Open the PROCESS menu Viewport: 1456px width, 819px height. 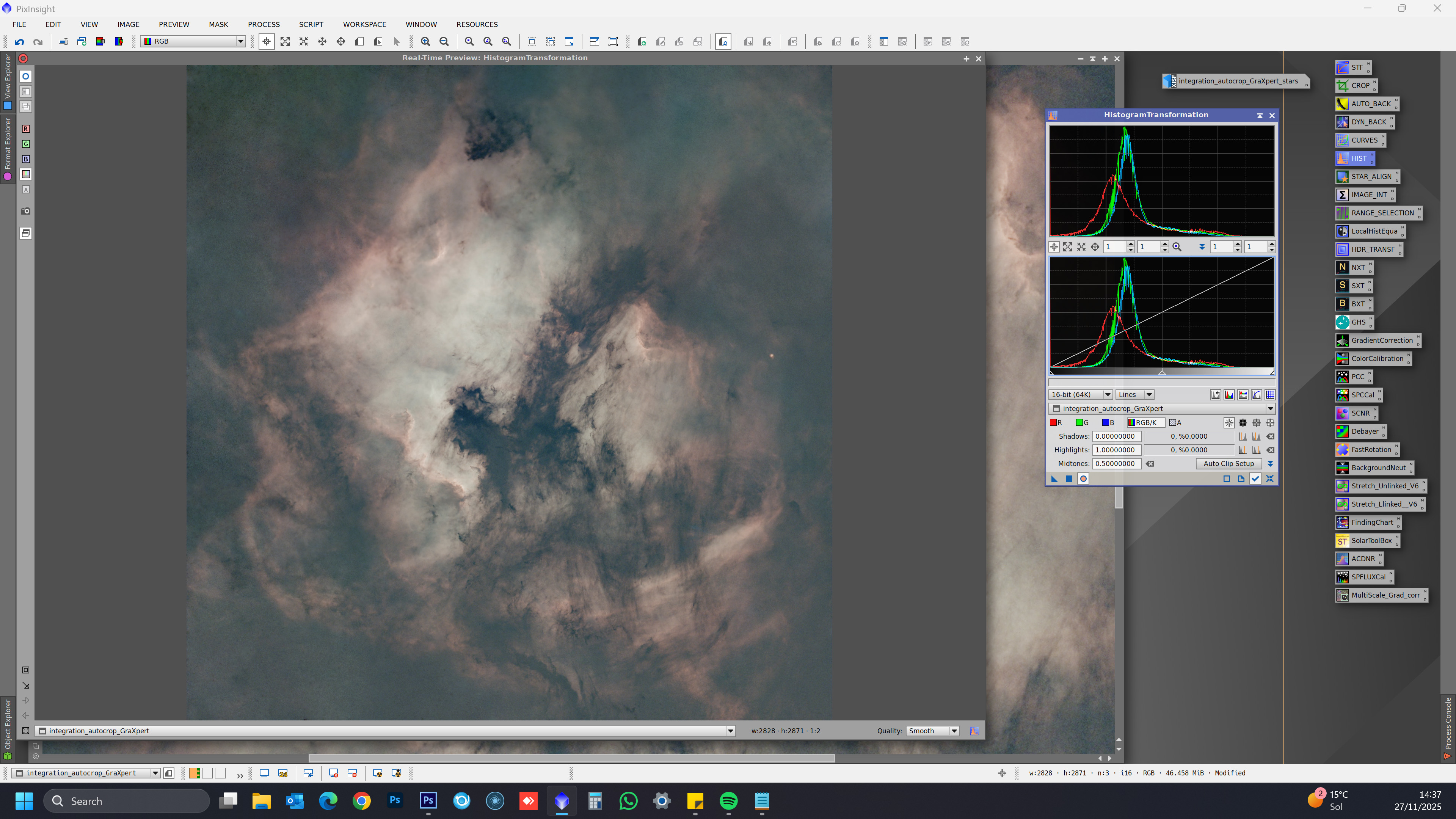pos(264,24)
